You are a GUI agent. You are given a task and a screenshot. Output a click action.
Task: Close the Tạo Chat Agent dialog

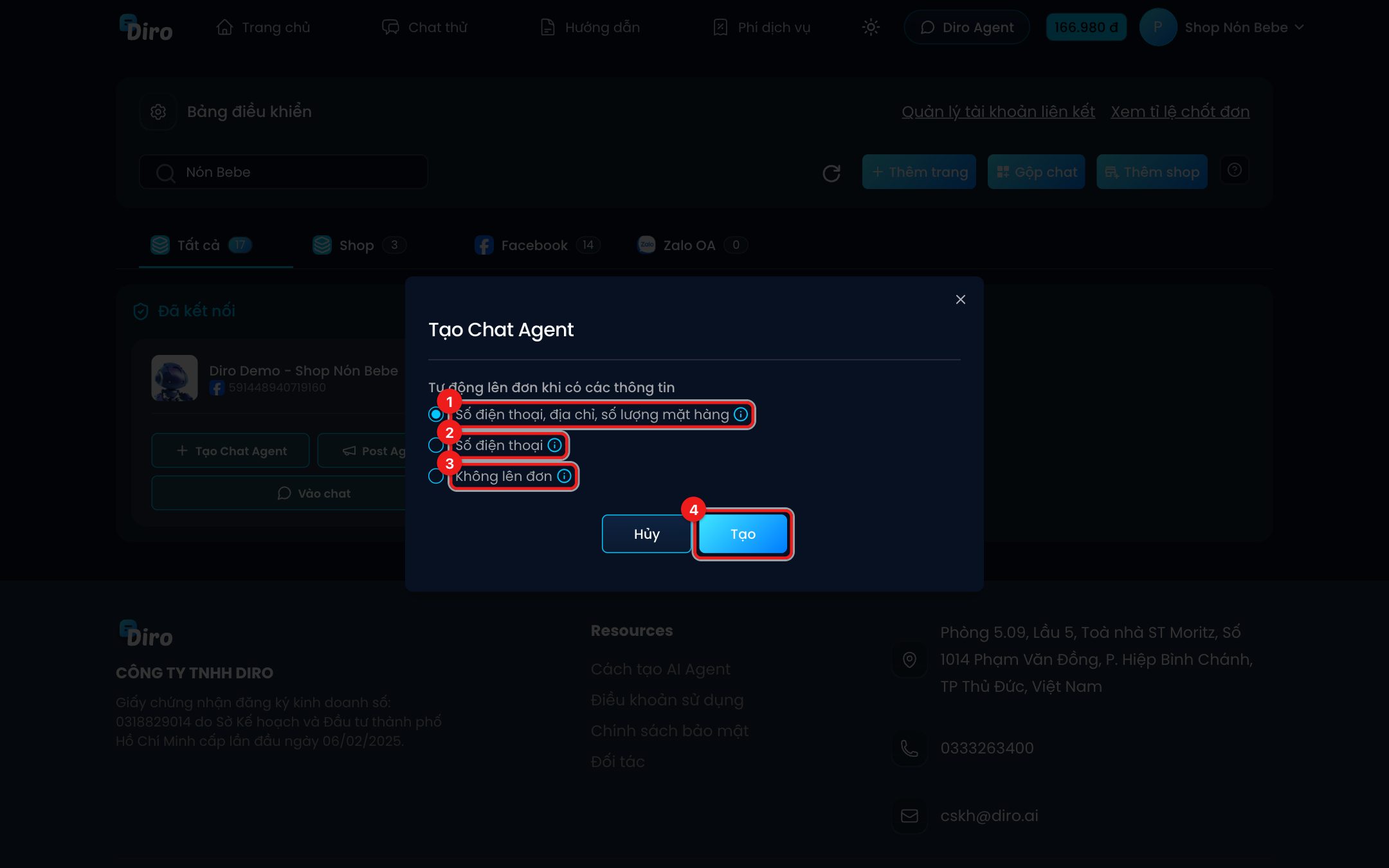[x=960, y=300]
